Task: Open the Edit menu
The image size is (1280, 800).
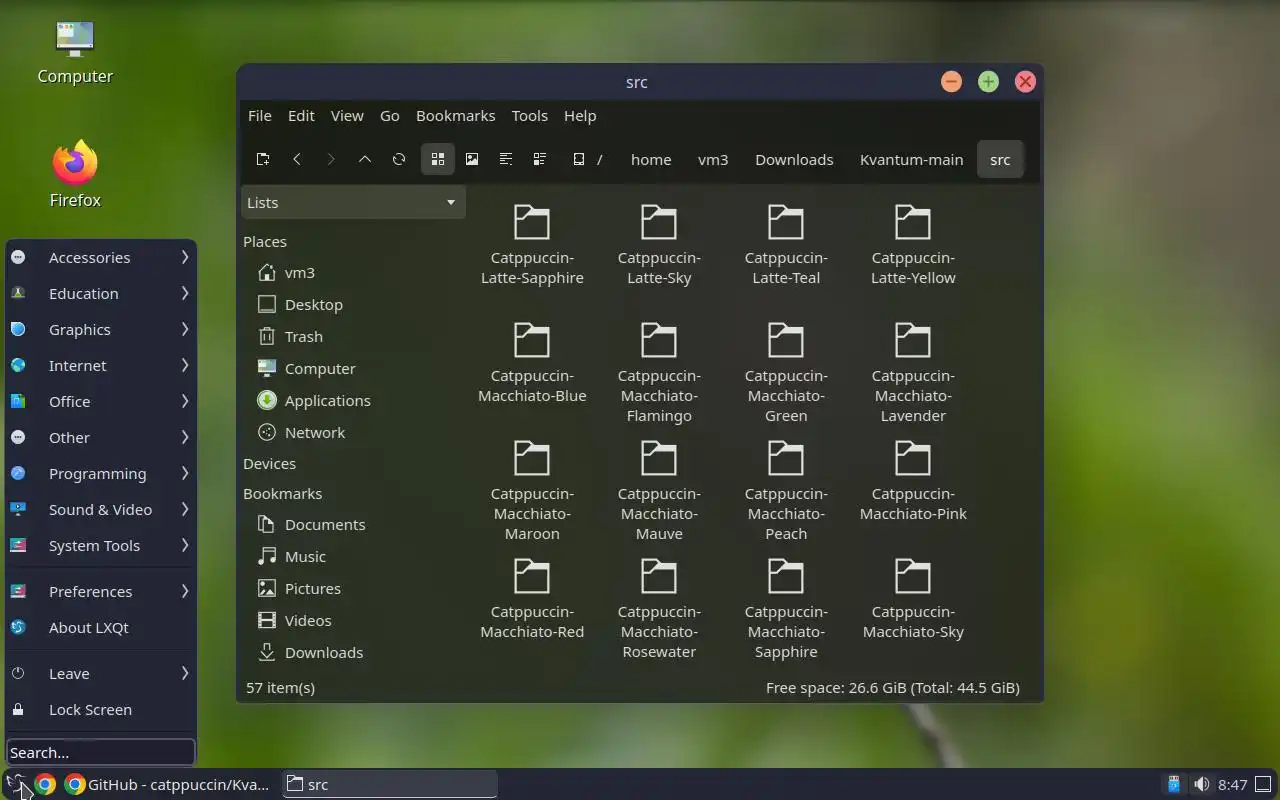Action: coord(301,116)
